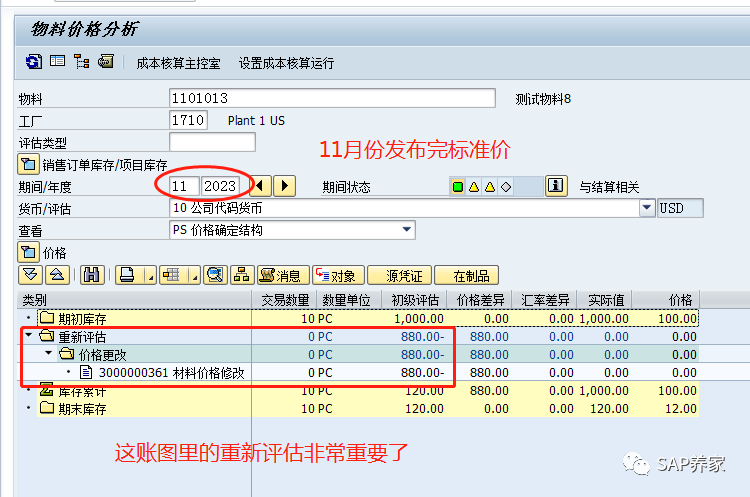Click the 汇率差异 column header
The width and height of the screenshot is (750, 497).
coord(545,299)
